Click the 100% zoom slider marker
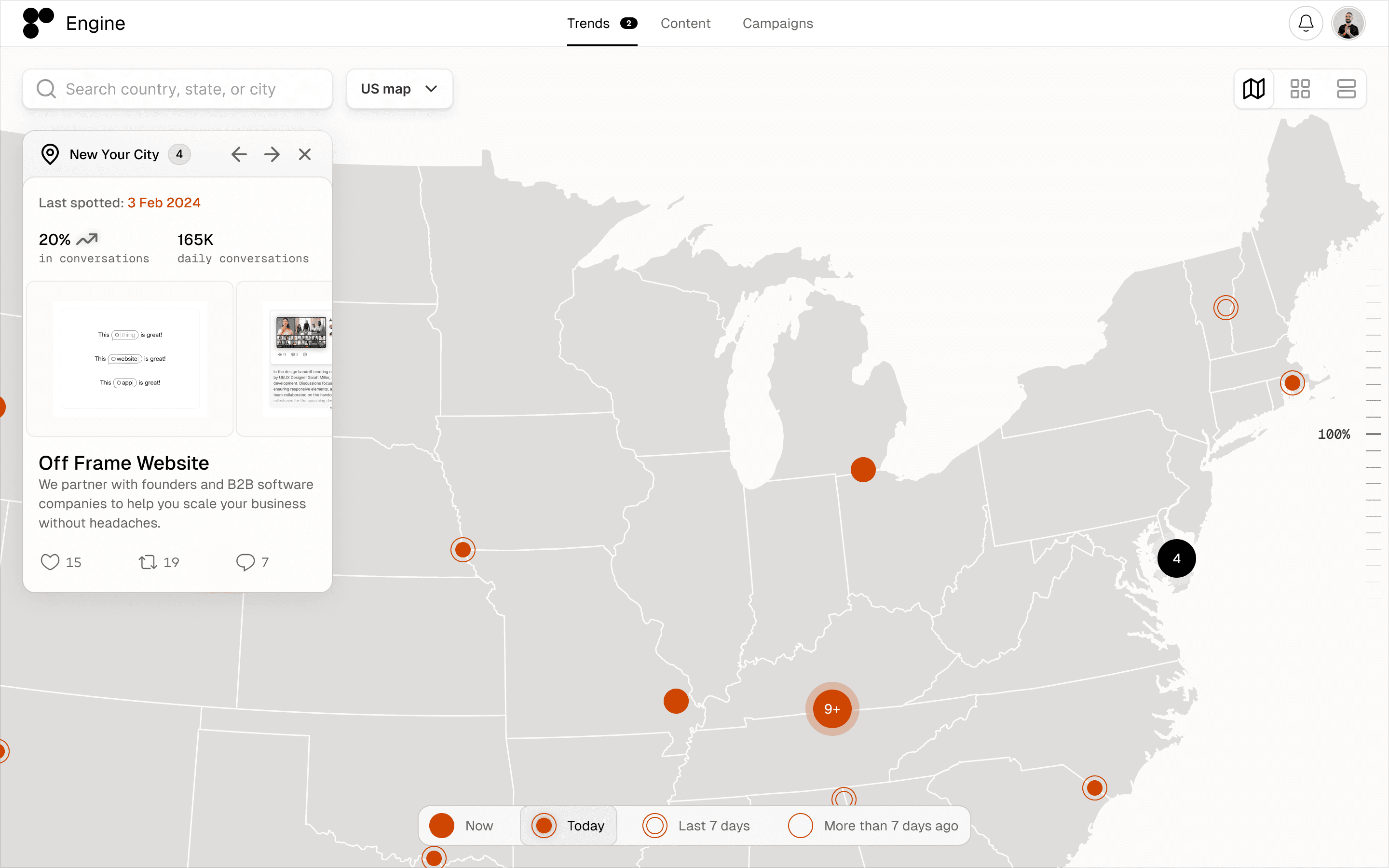The height and width of the screenshot is (868, 1389). [x=1373, y=434]
